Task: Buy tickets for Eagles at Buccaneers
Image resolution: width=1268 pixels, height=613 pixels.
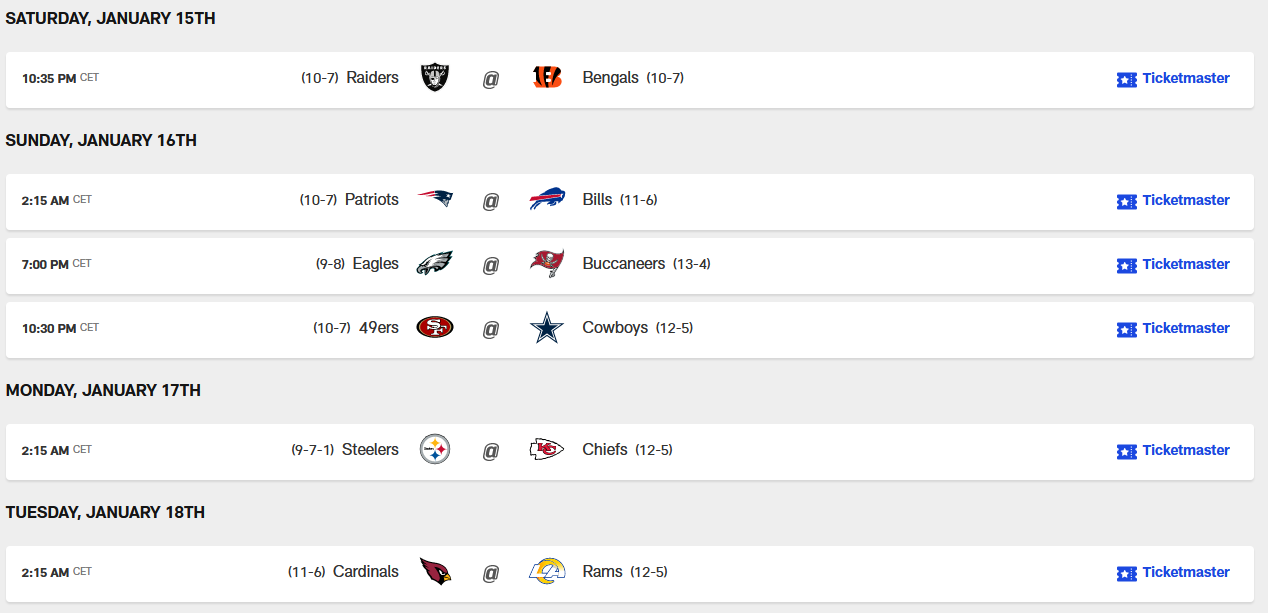Action: [x=1173, y=265]
